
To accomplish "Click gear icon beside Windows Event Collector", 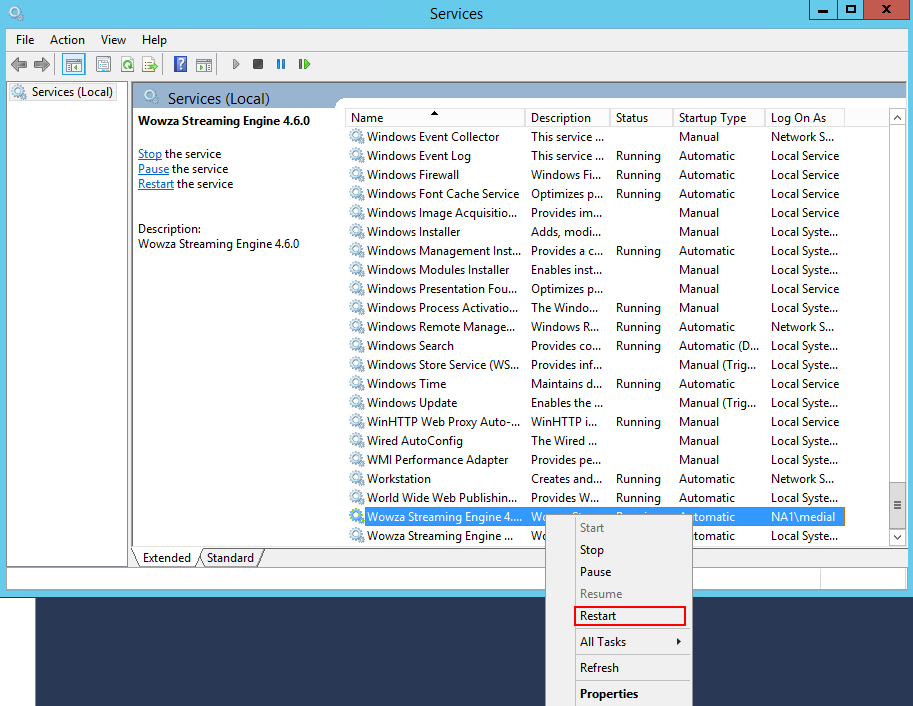I will tap(356, 136).
